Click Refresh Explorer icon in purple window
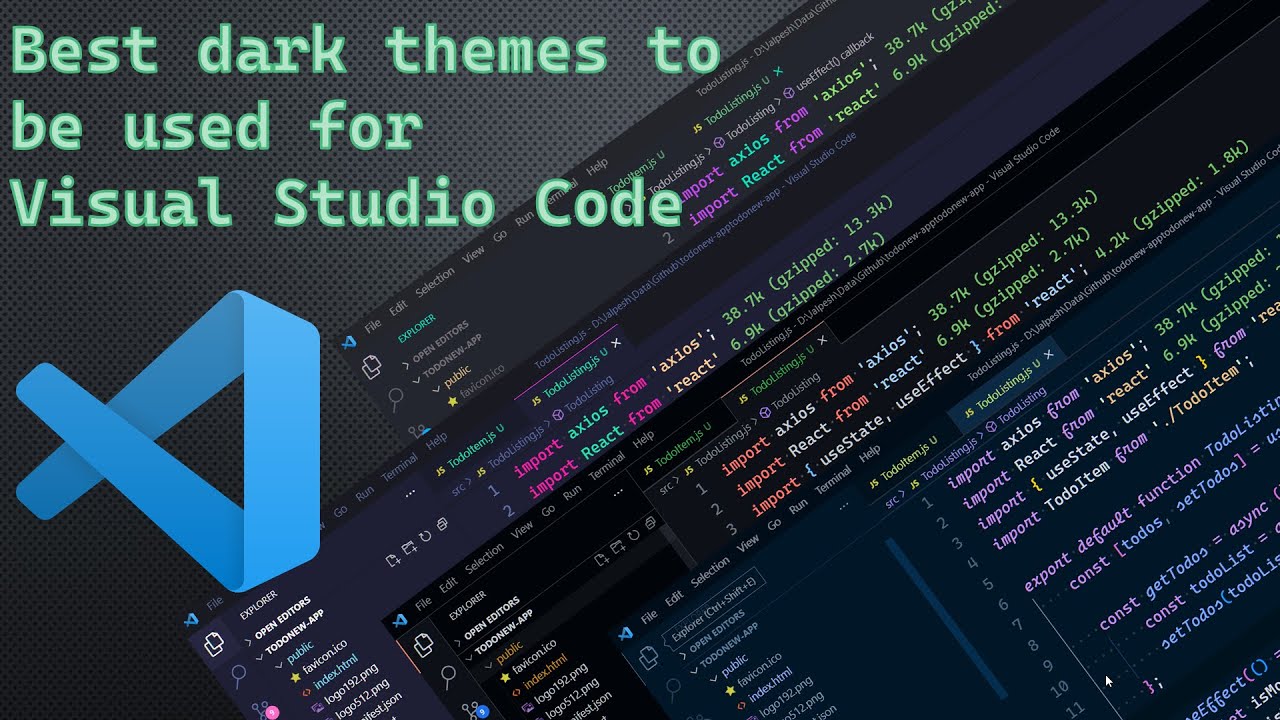The height and width of the screenshot is (720, 1280). pos(425,536)
